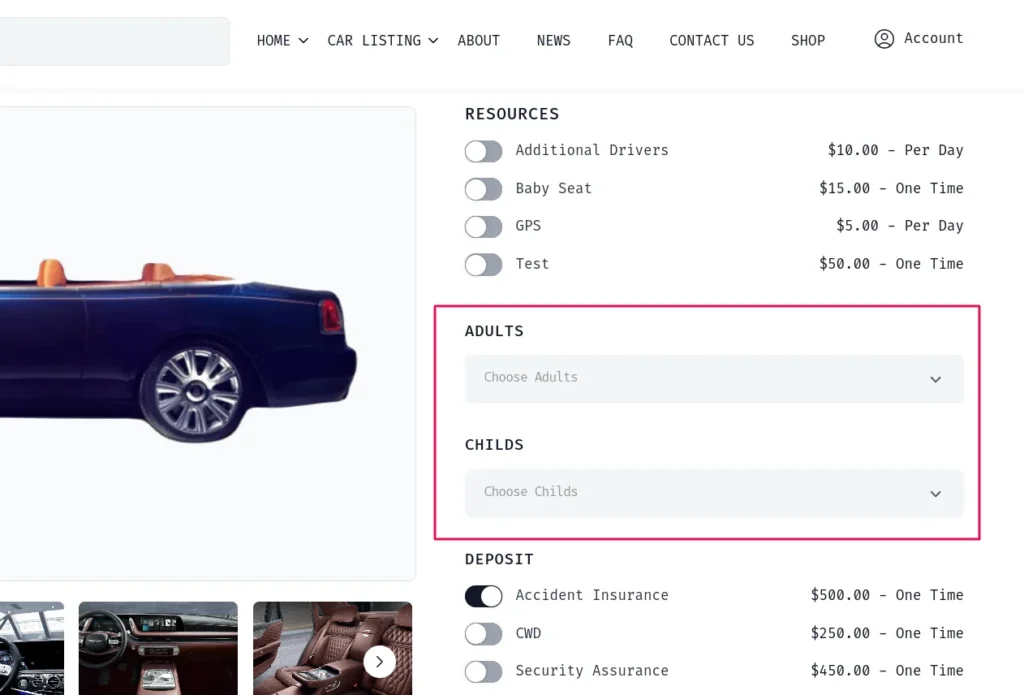Enable Security Assurance toggle

click(x=483, y=671)
